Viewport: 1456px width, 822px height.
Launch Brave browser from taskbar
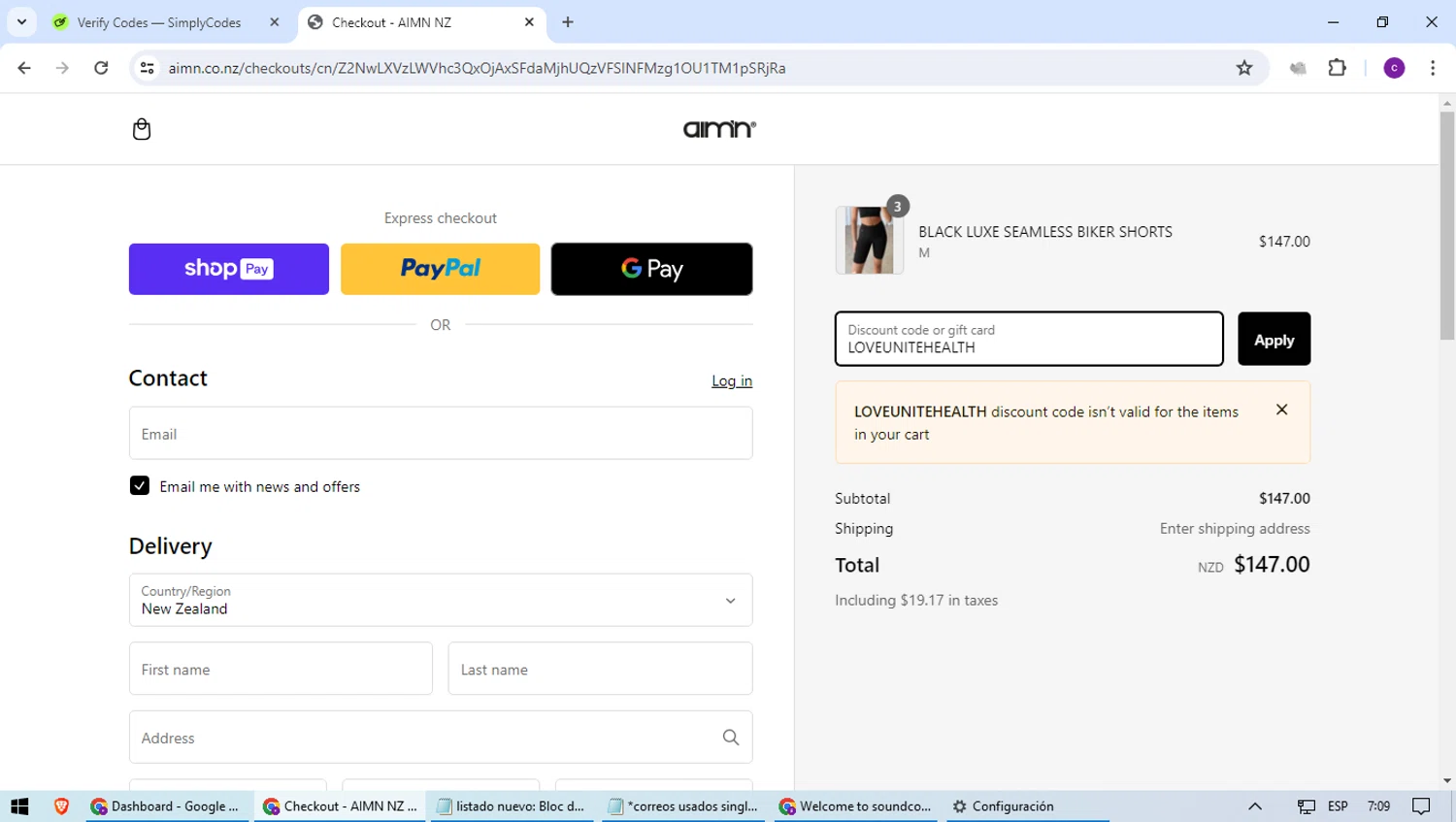click(61, 806)
